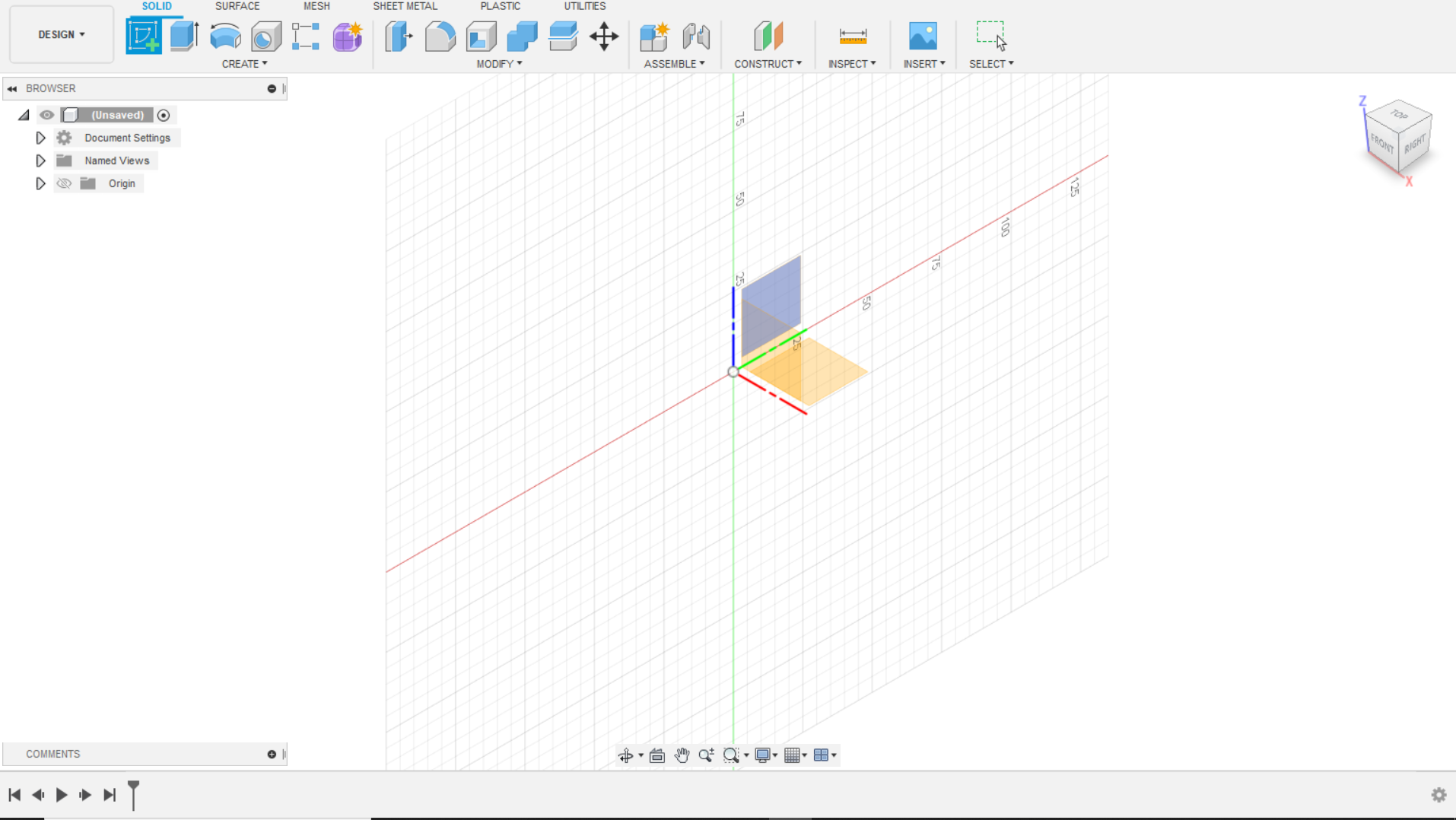1456x820 pixels.
Task: Open Display Settings icon
Action: coord(762,755)
